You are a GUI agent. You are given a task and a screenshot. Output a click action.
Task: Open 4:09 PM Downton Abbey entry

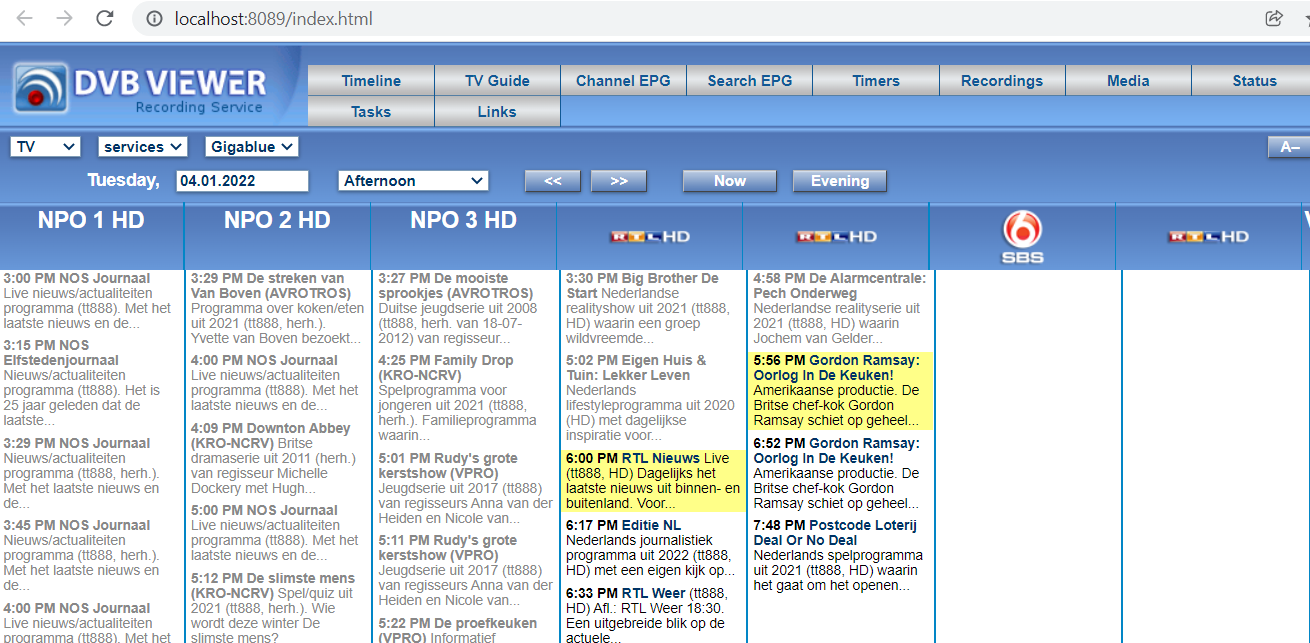click(276, 459)
